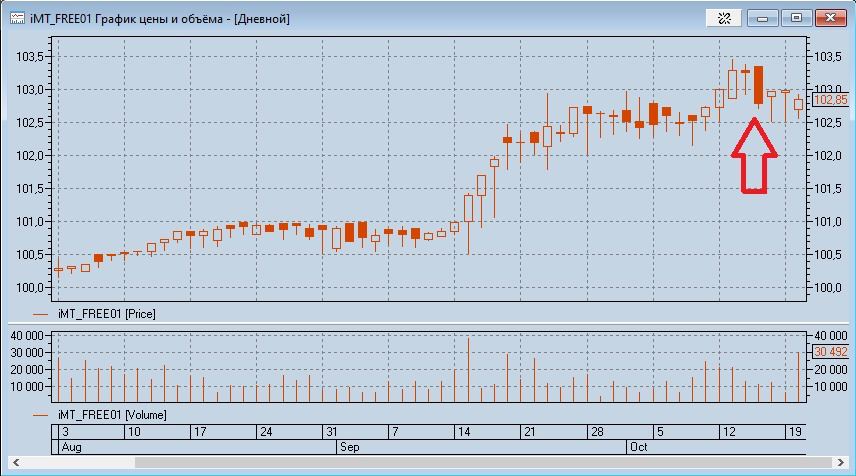Maximize the iMT_FREE01 chart window
856x476 pixels.
coord(796,18)
